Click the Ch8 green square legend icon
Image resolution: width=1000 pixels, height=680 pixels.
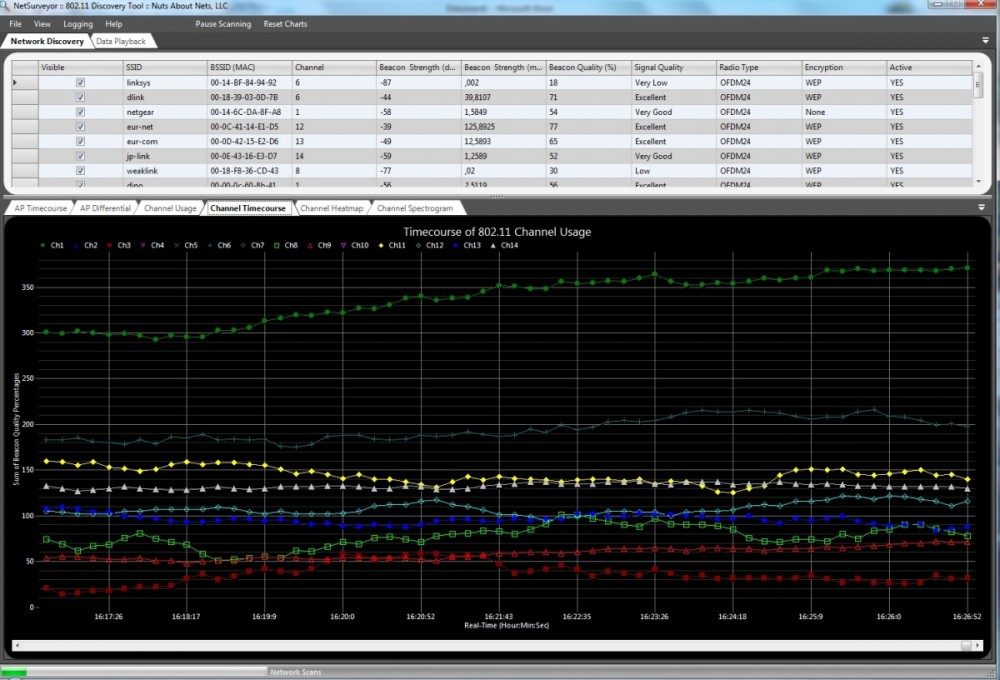276,245
